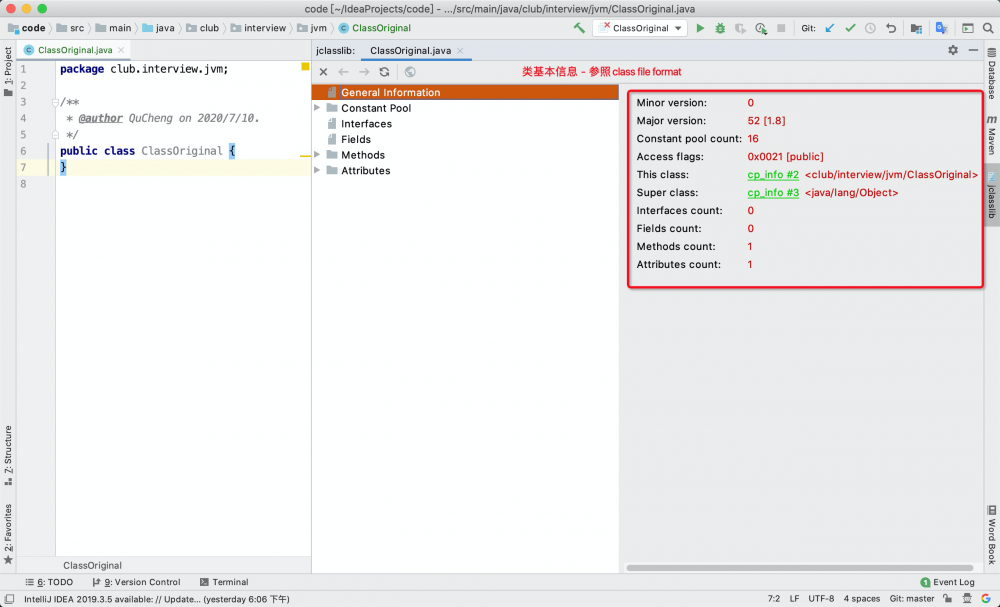The height and width of the screenshot is (607, 1000).
Task: Hide the jclasslib tool window
Action: 973,50
